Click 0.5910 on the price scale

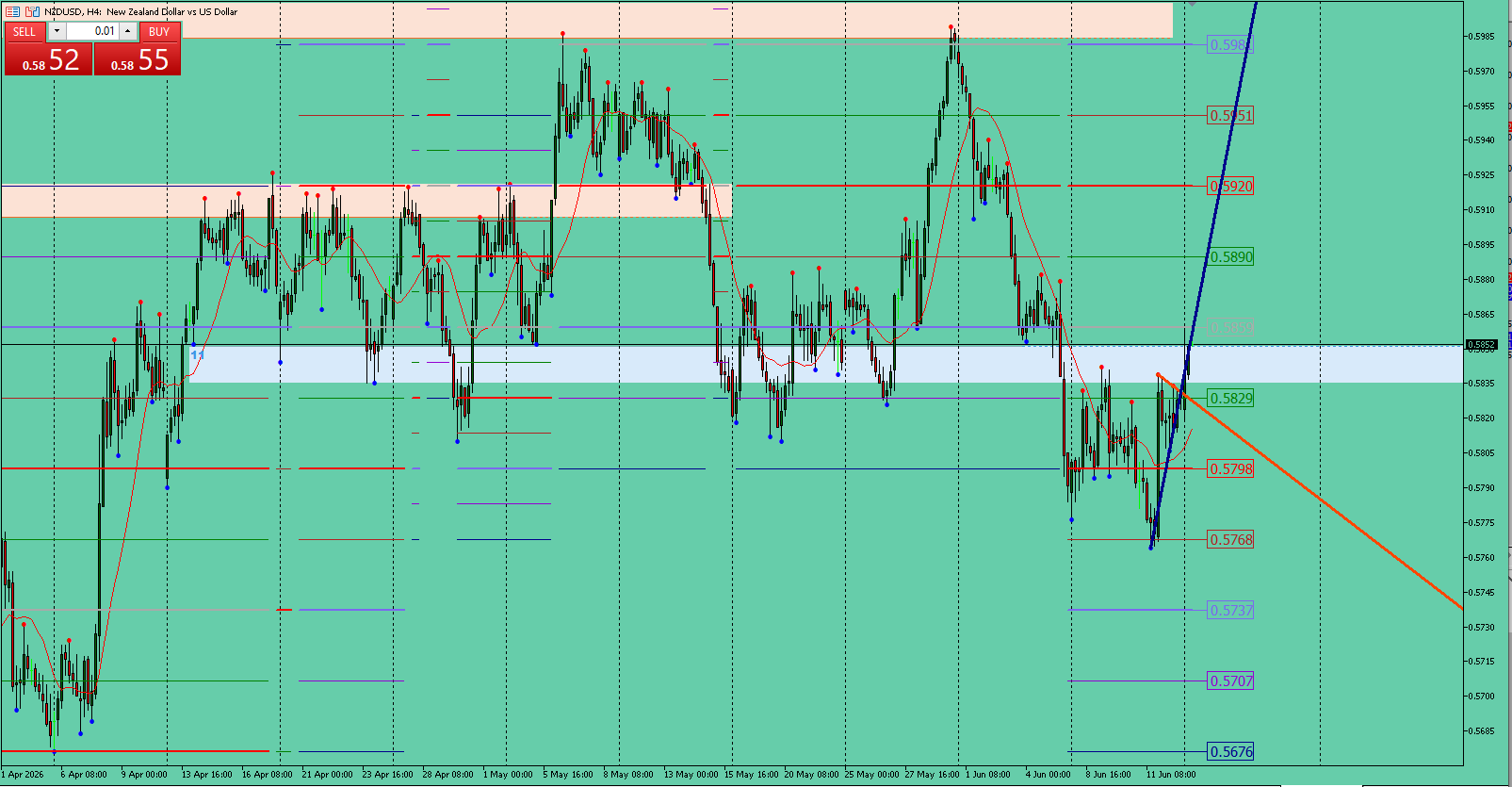pyautogui.click(x=1482, y=210)
